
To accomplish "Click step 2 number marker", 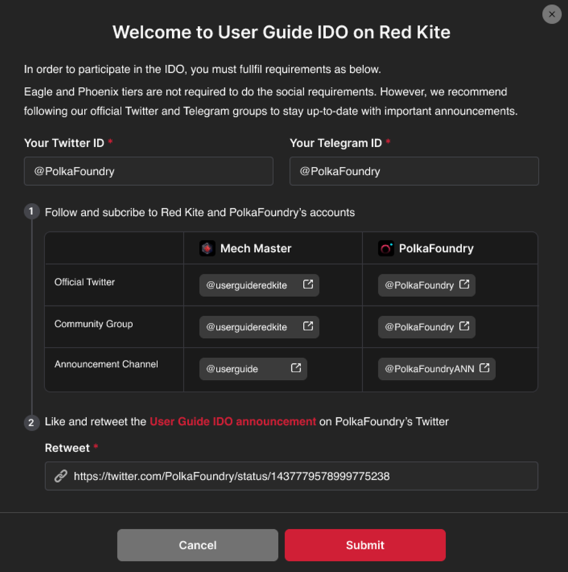I will [x=32, y=422].
